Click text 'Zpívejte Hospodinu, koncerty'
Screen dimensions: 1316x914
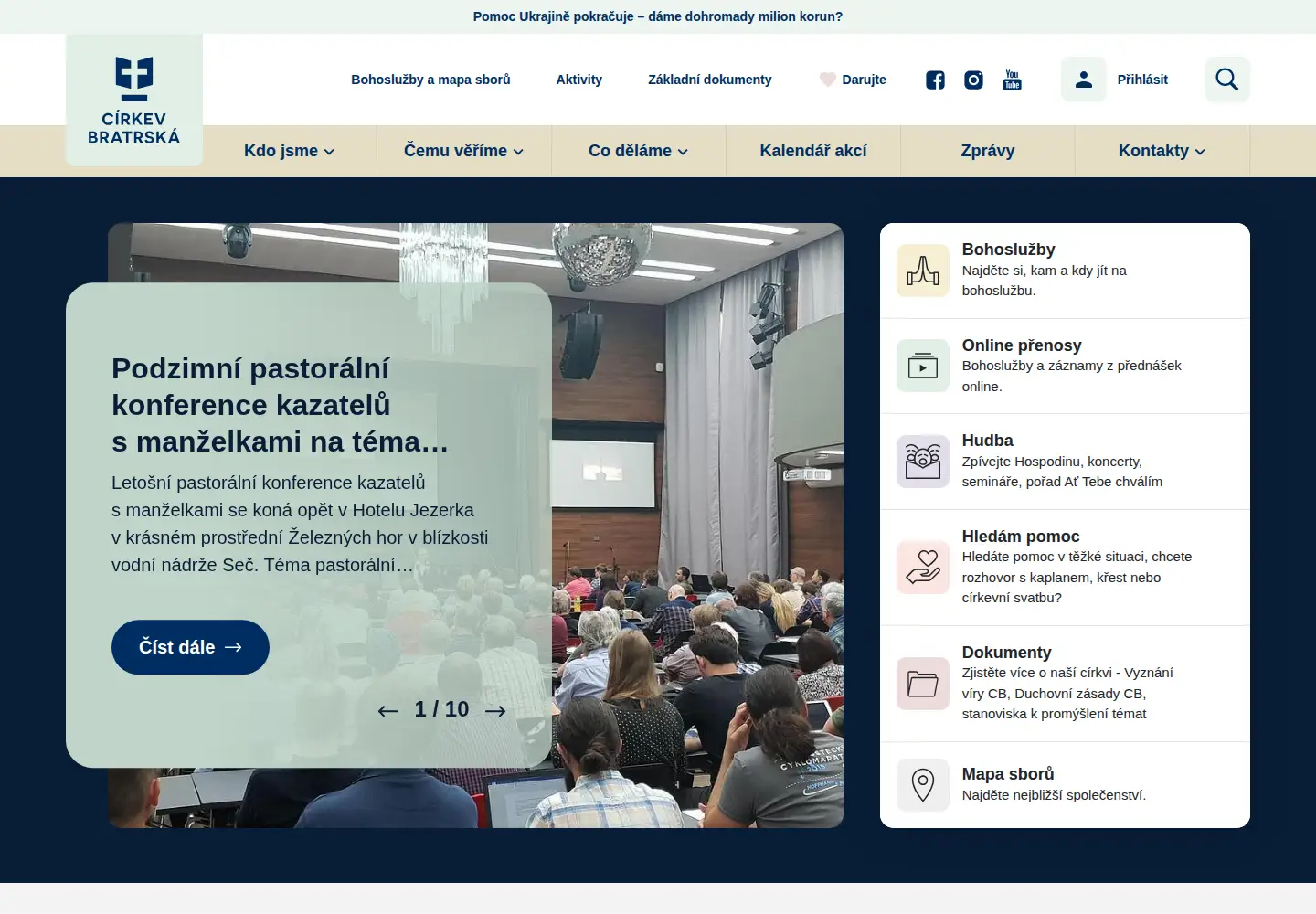pos(1052,462)
